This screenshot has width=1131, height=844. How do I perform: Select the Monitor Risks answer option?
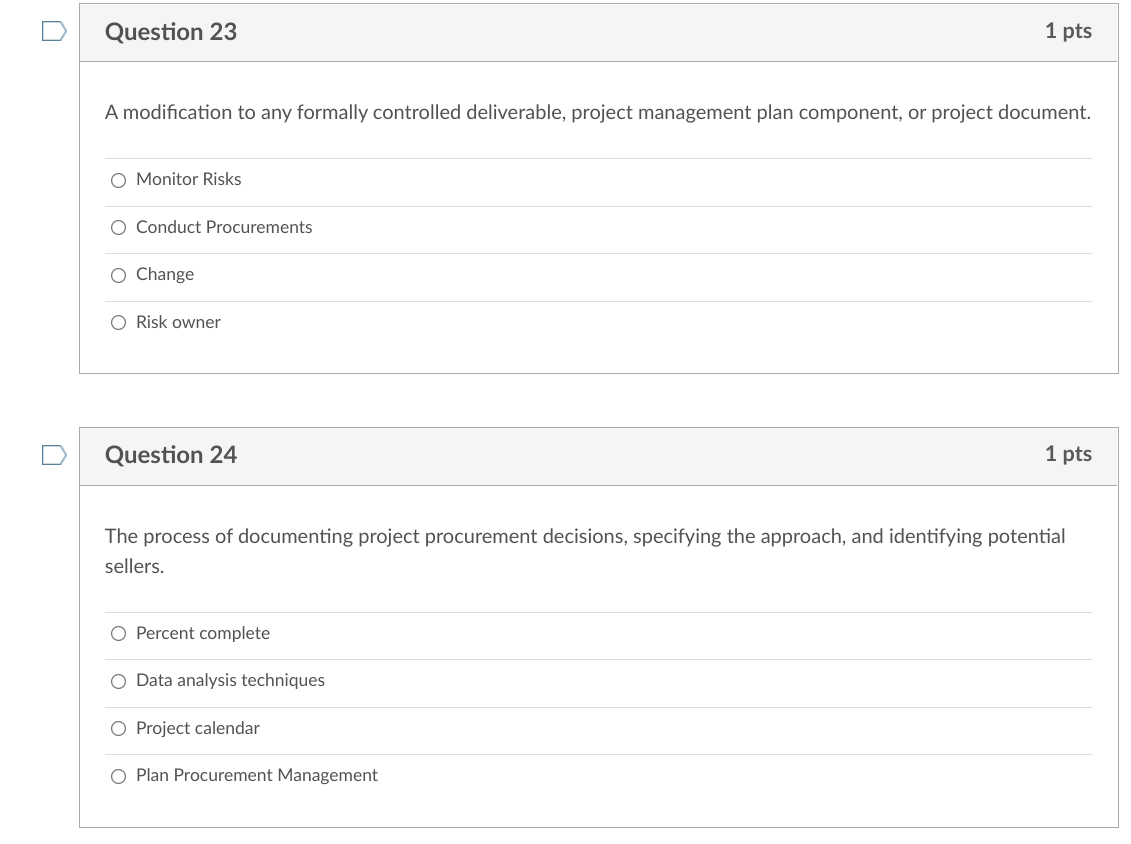(x=118, y=180)
